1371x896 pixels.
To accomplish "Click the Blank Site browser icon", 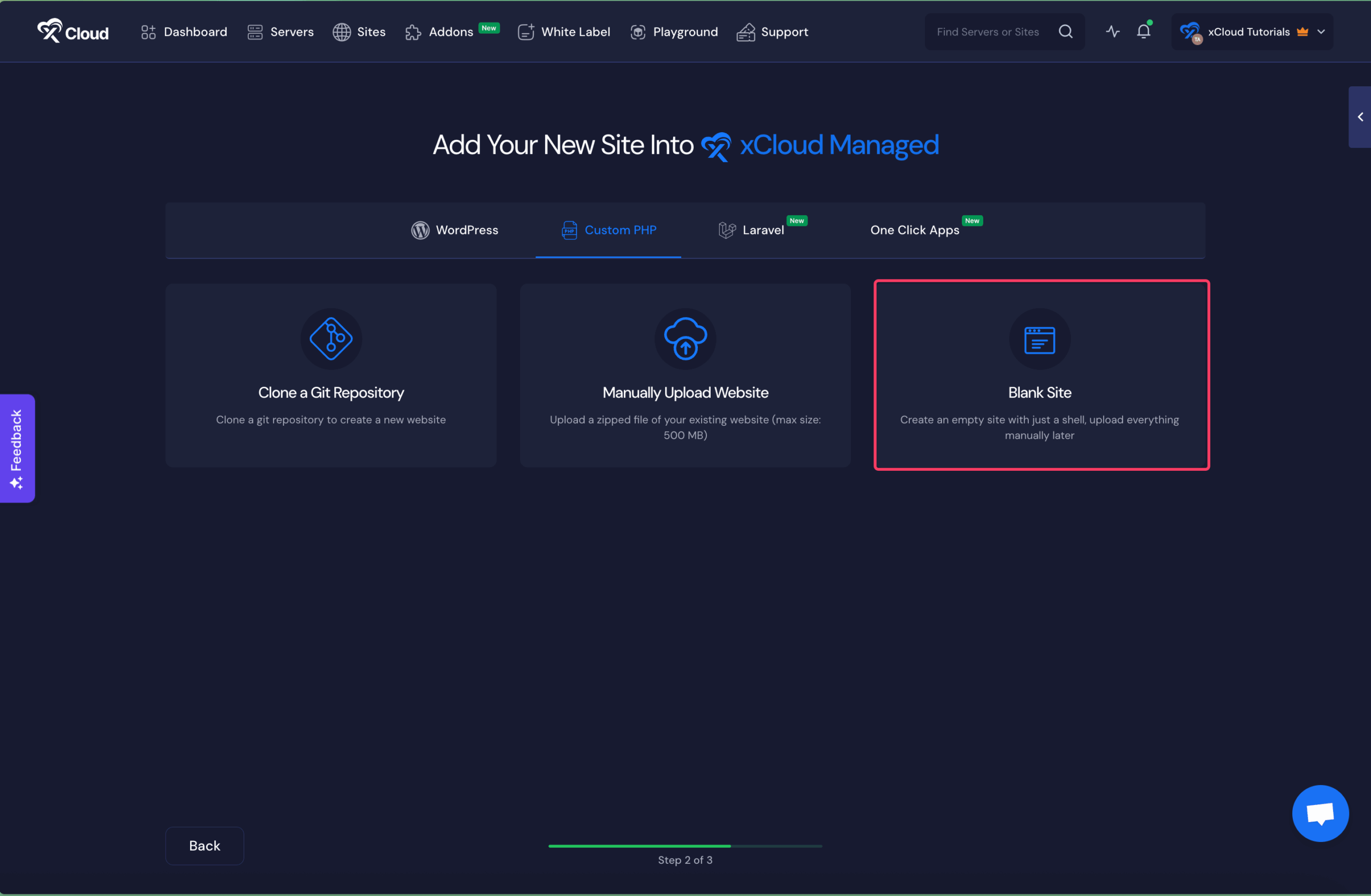I will 1039,340.
